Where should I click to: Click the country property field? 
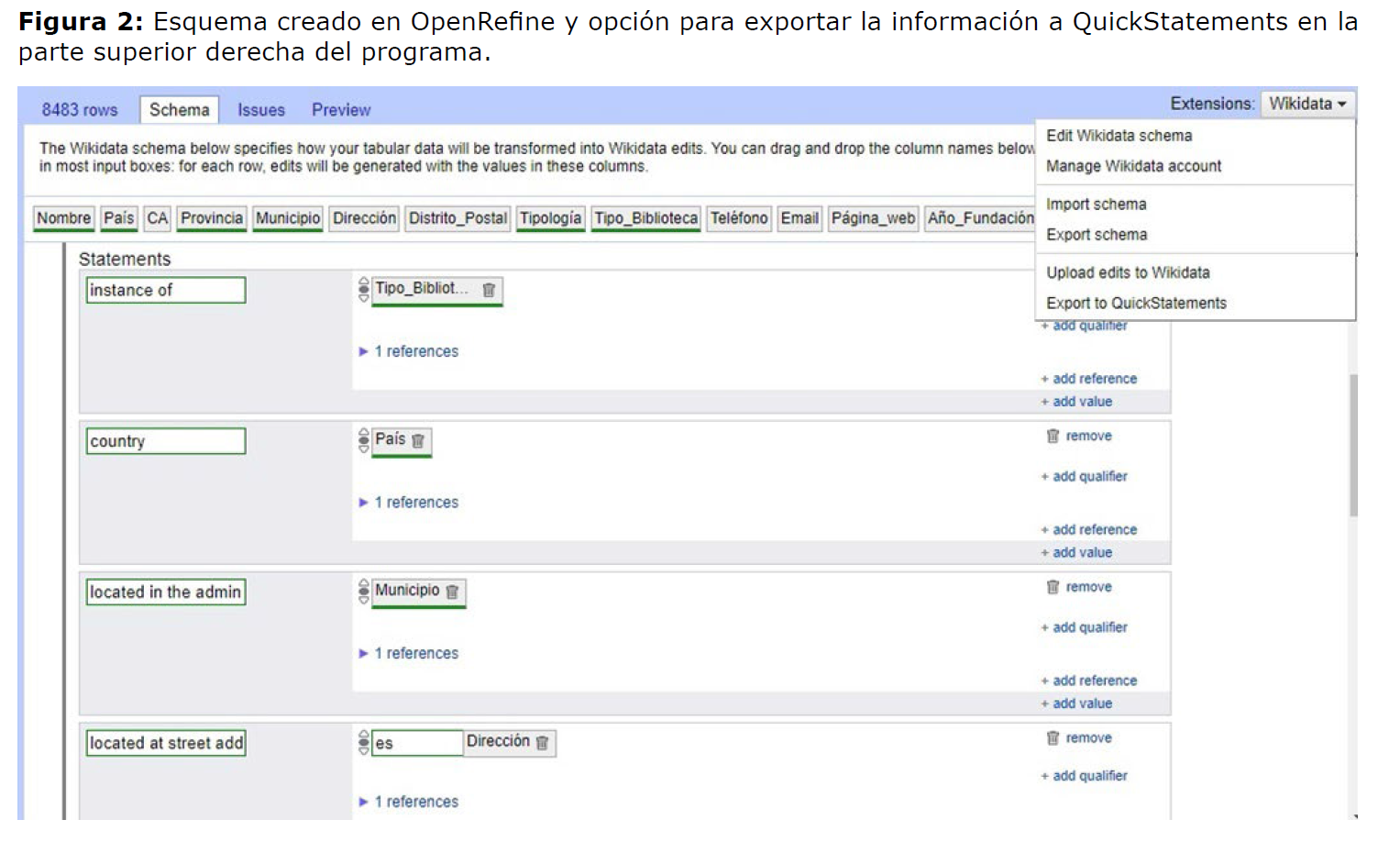tap(166, 441)
